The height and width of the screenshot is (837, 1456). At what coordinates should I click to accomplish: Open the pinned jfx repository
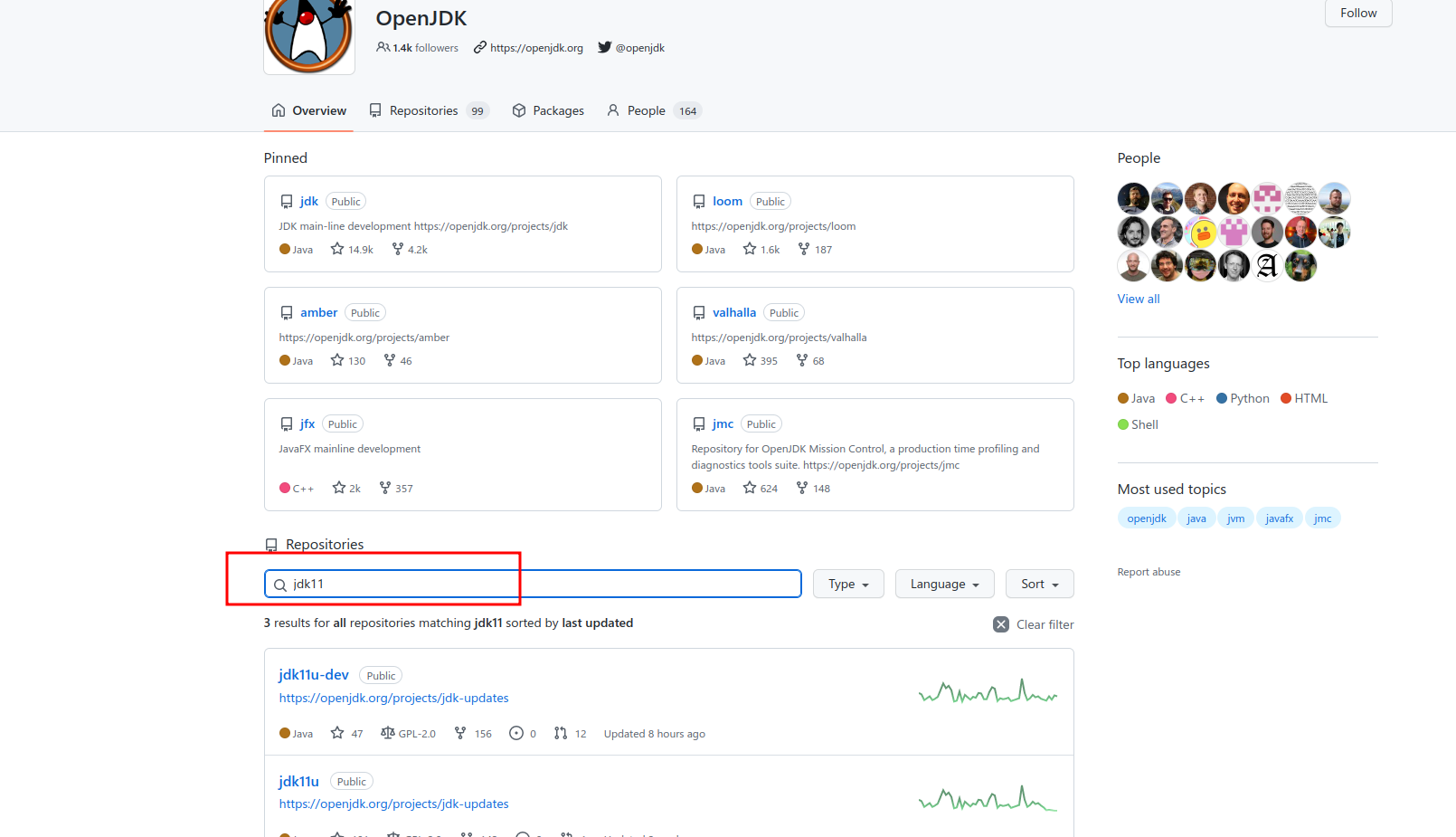tap(307, 423)
